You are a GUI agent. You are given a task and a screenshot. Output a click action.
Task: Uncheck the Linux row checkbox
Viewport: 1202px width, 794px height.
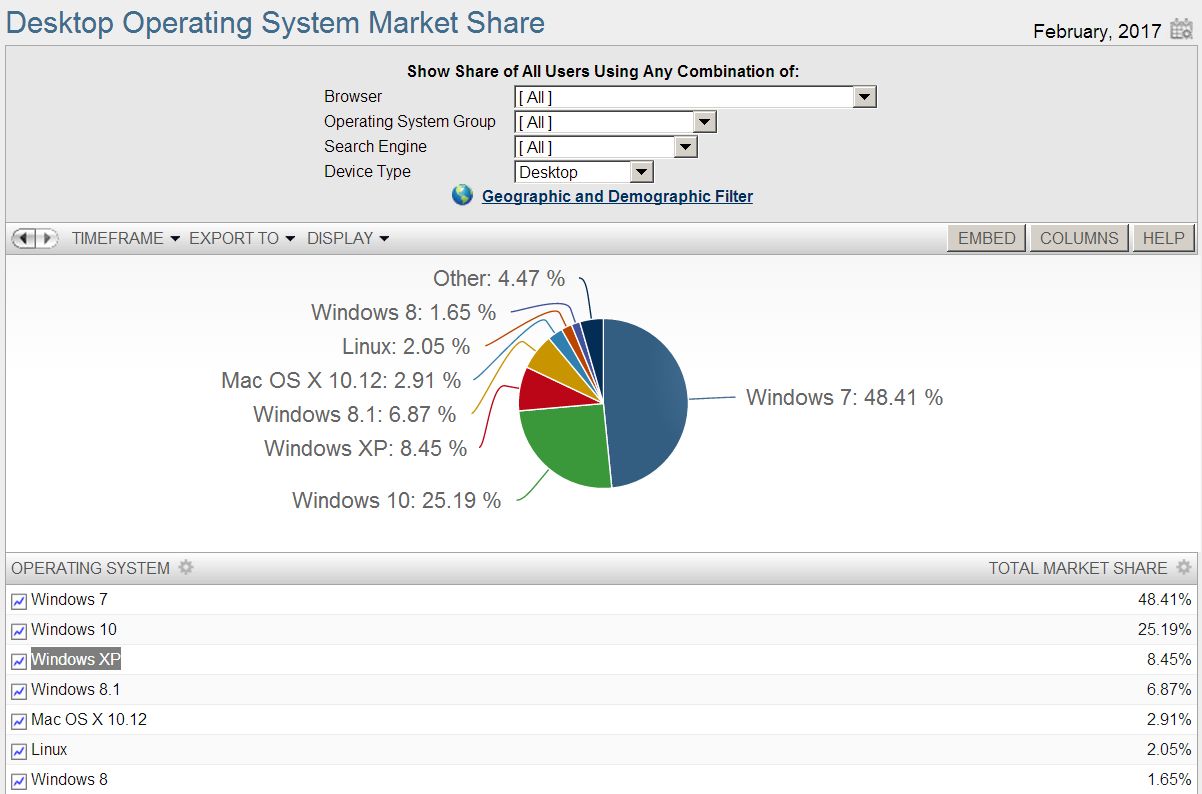[x=18, y=749]
